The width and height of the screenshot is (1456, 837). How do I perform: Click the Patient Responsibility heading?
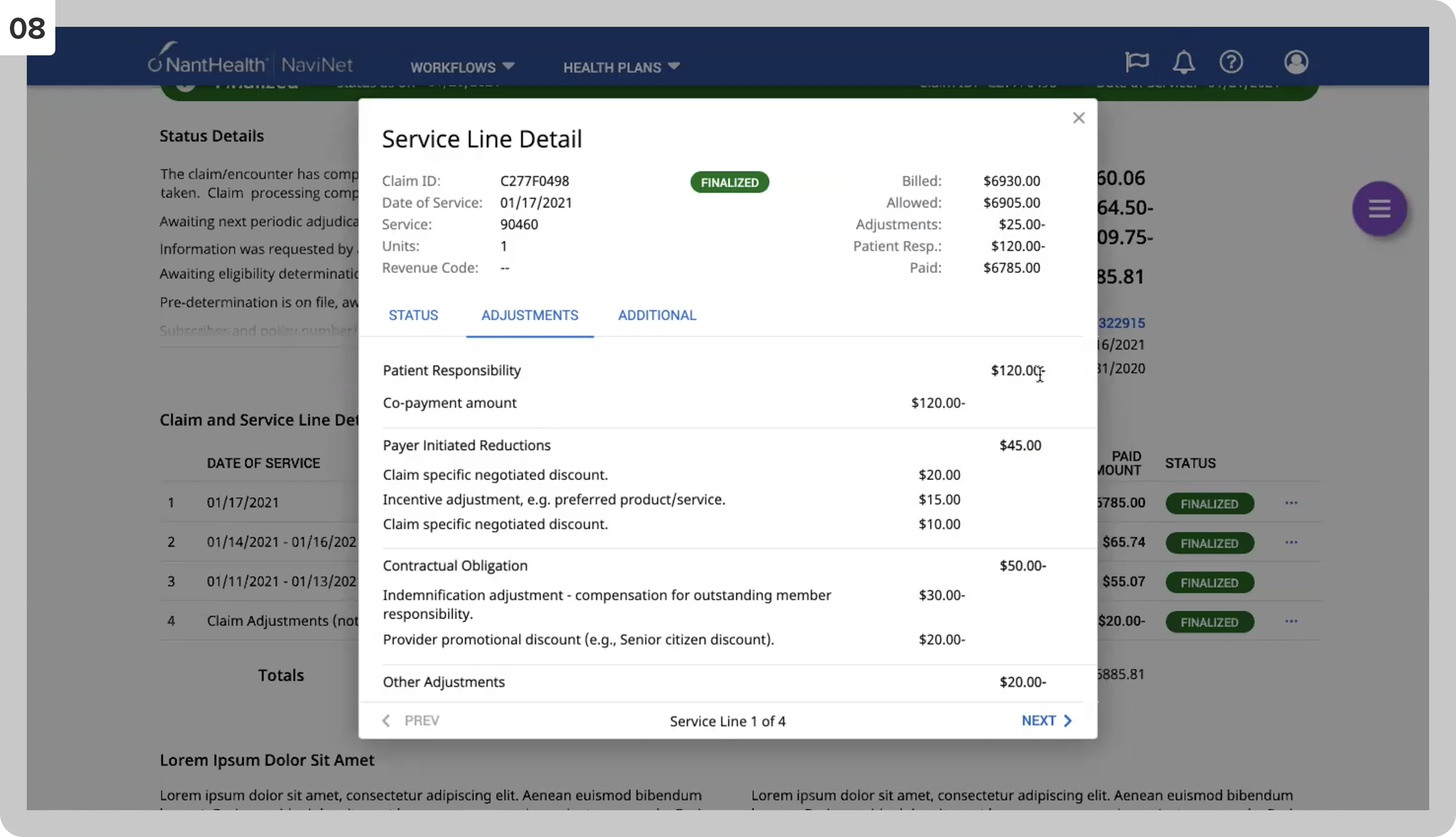point(451,370)
